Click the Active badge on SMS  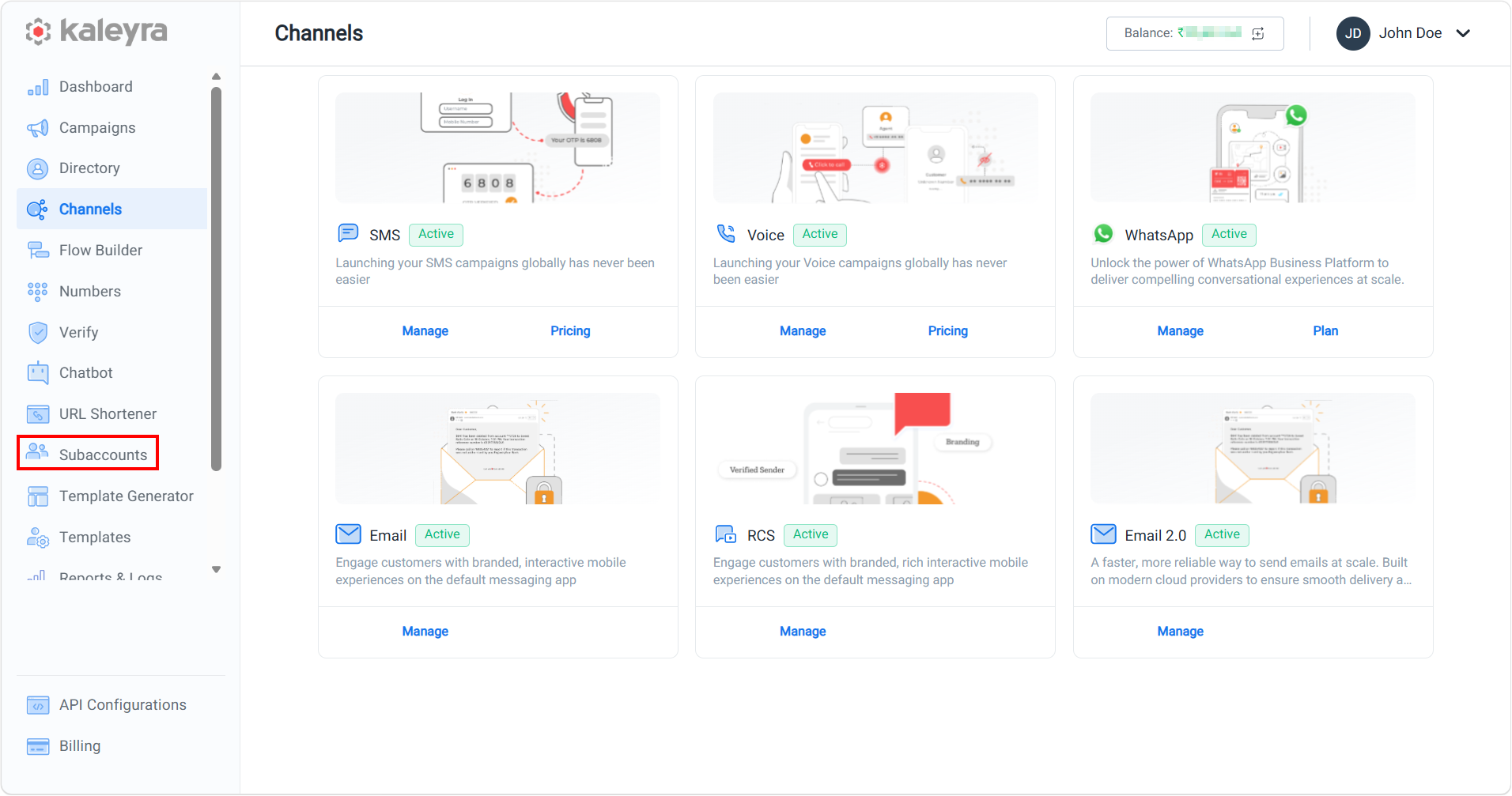point(436,234)
